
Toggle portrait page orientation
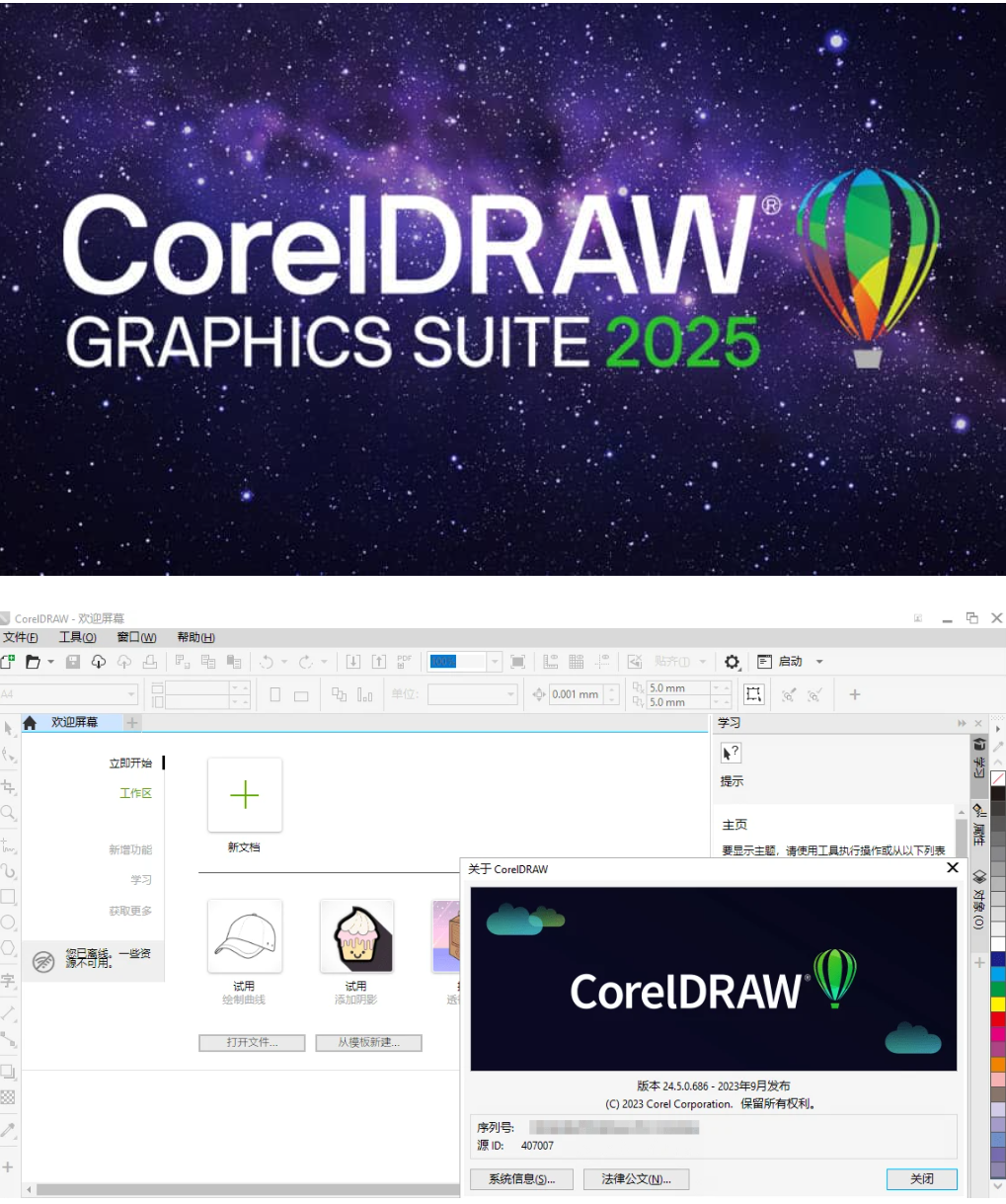coord(275,694)
